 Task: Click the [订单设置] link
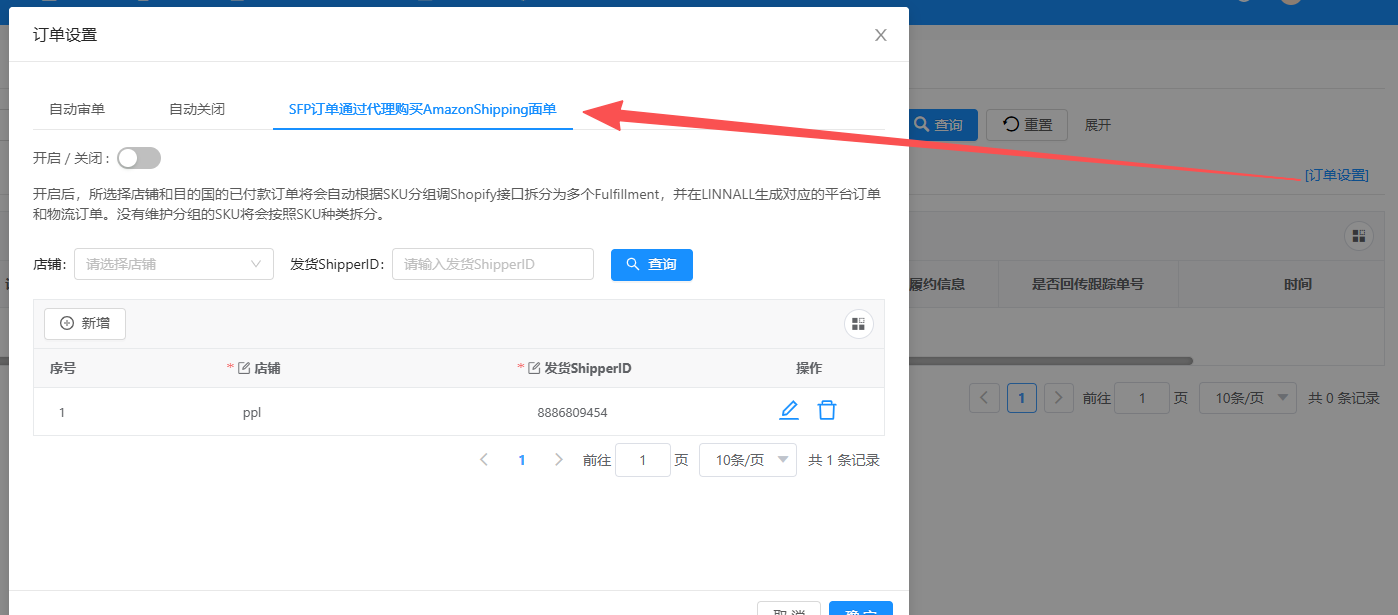pyautogui.click(x=1336, y=175)
